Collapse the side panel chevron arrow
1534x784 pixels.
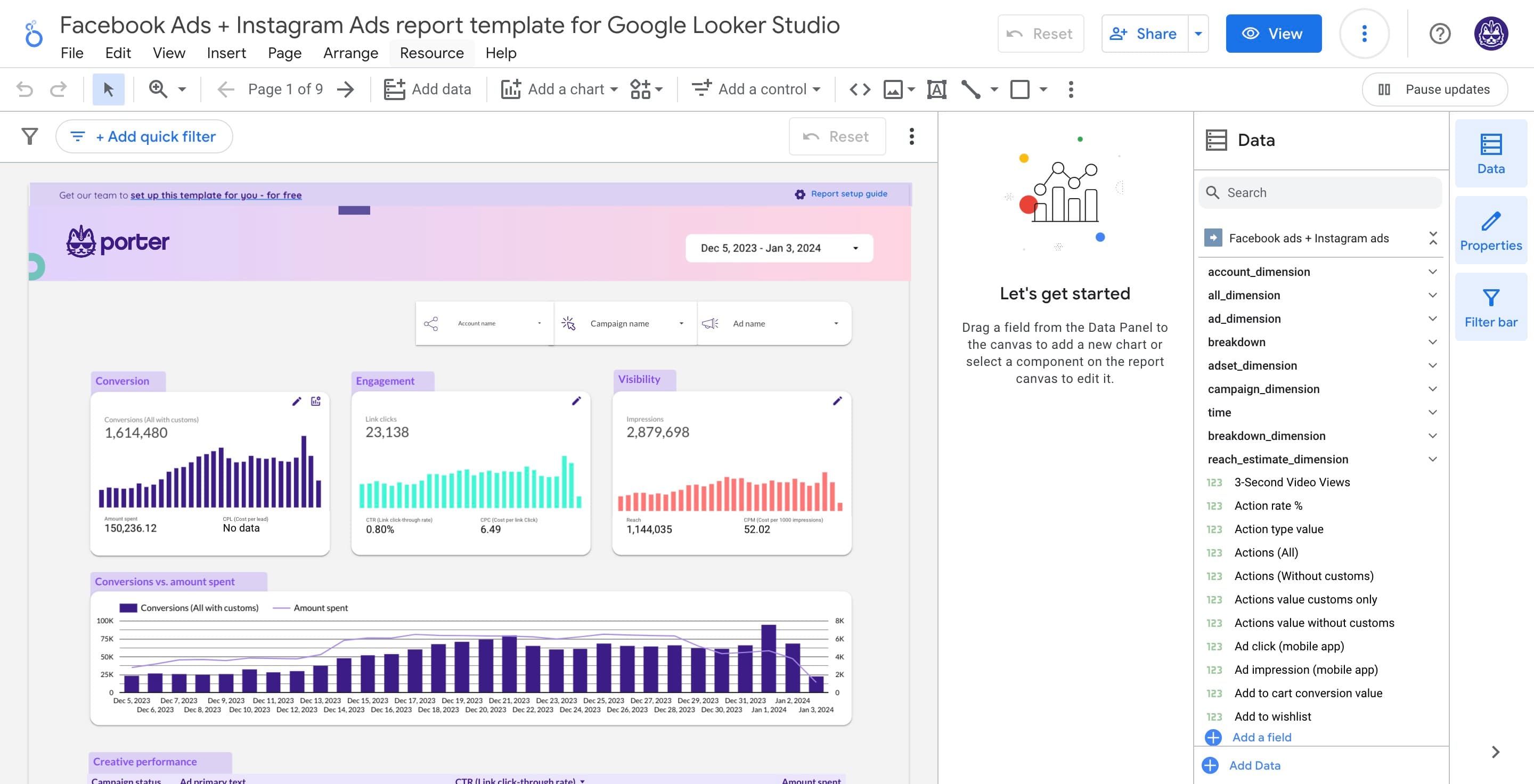pos(1495,752)
